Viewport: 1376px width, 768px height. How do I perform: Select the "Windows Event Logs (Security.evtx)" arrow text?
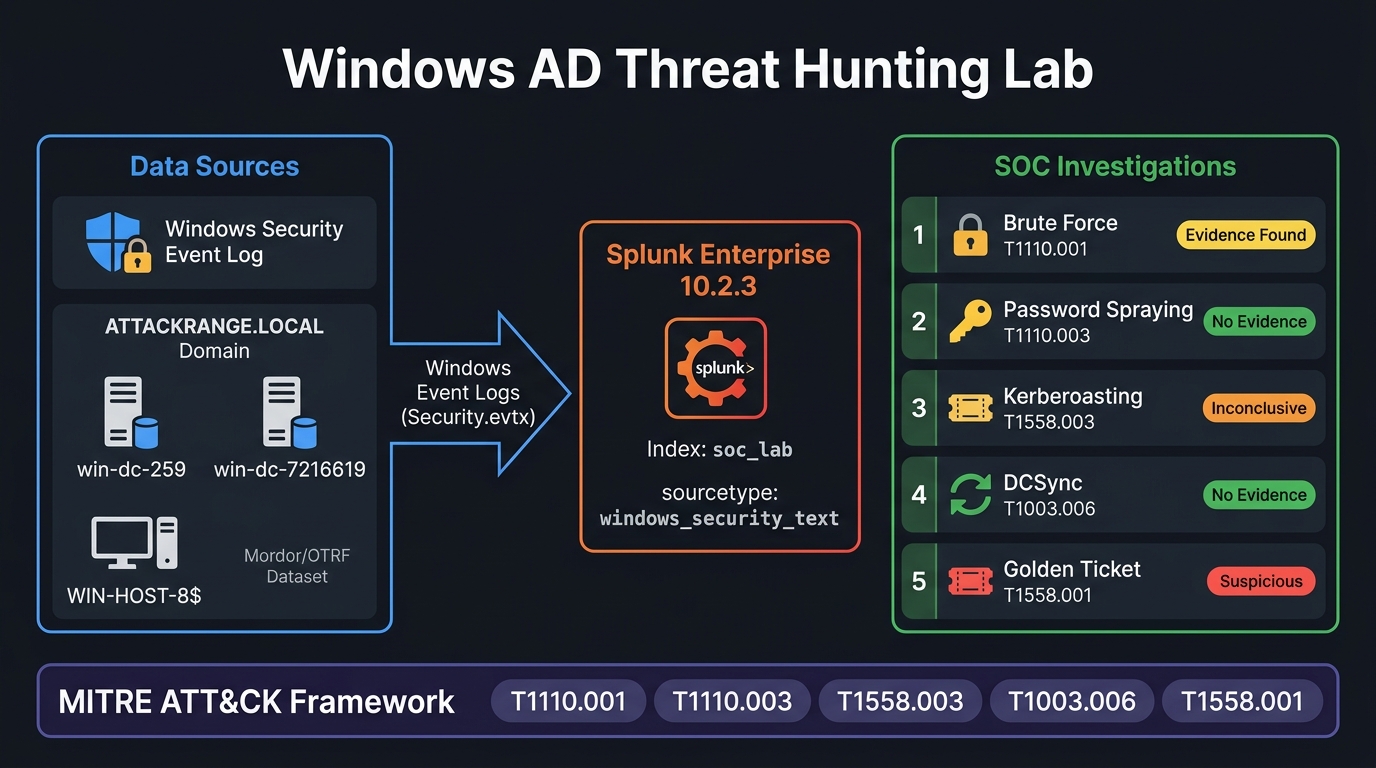pos(468,393)
